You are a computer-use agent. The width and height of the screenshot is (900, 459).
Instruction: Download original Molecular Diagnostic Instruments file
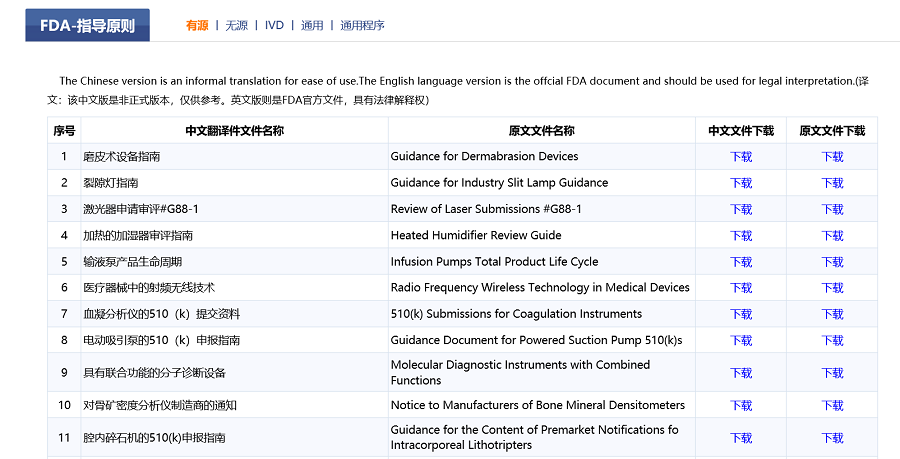tap(832, 373)
